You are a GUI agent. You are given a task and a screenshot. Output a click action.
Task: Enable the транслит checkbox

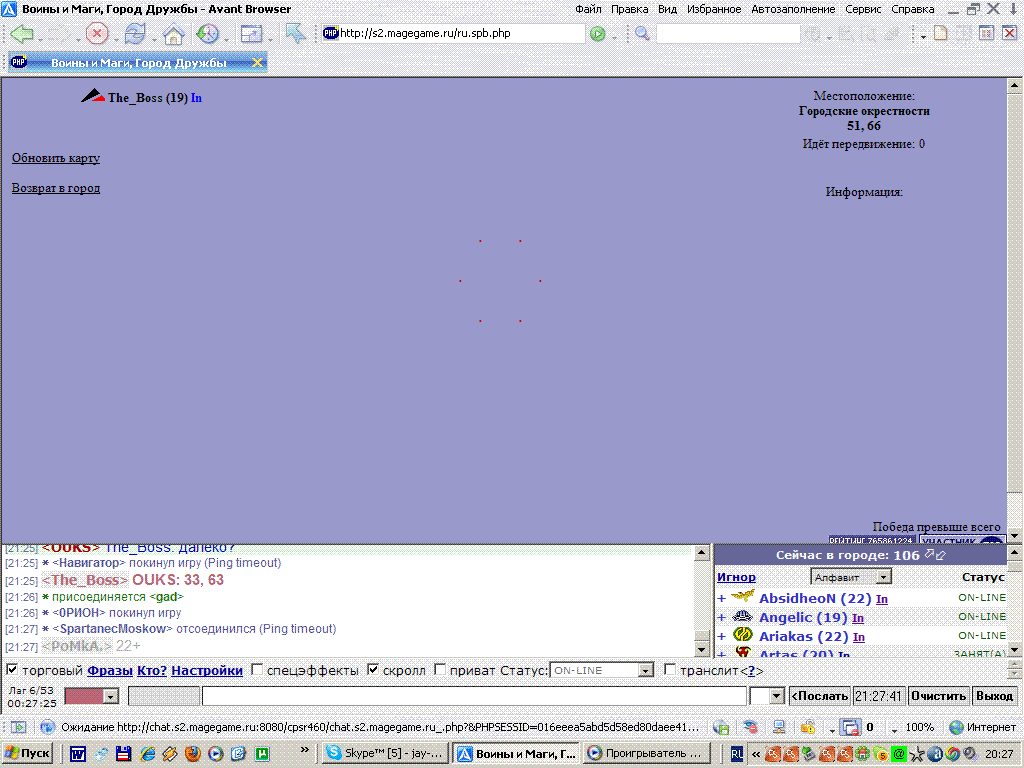coord(669,669)
